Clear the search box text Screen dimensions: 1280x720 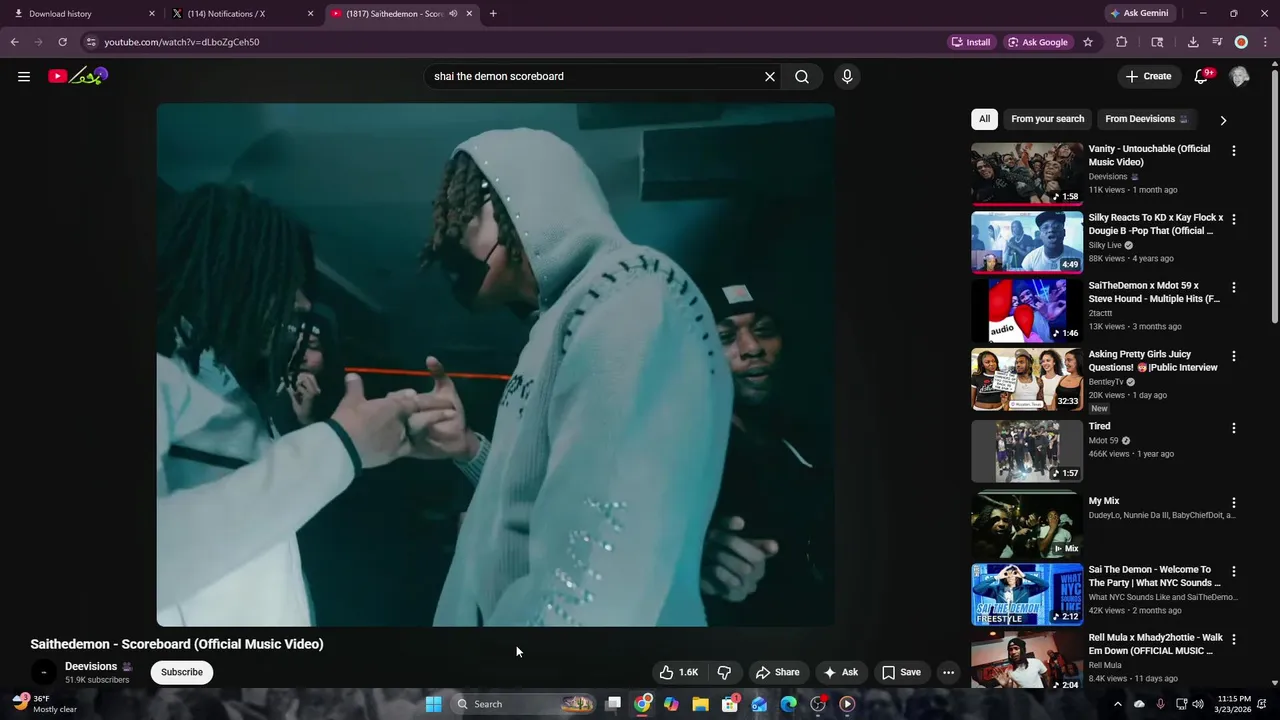pos(770,76)
